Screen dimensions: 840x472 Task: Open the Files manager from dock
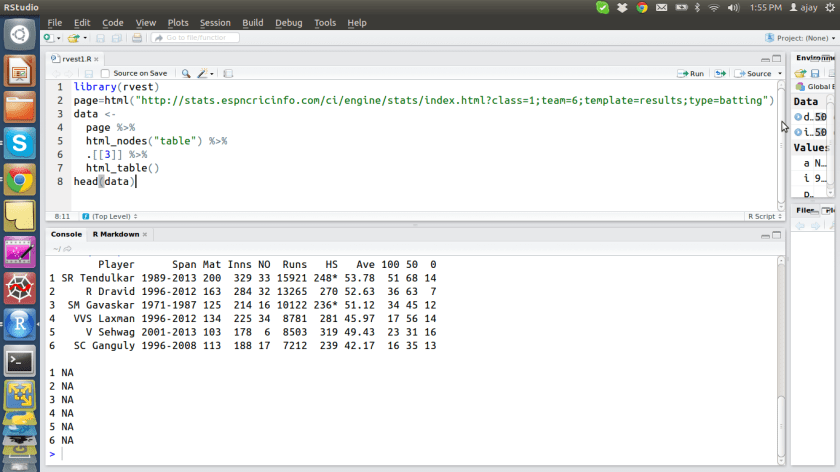click(x=20, y=107)
